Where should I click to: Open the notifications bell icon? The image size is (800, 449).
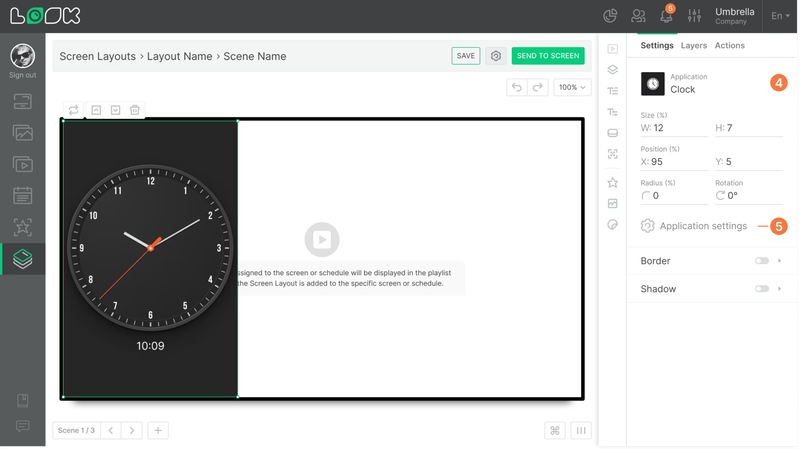coord(668,15)
